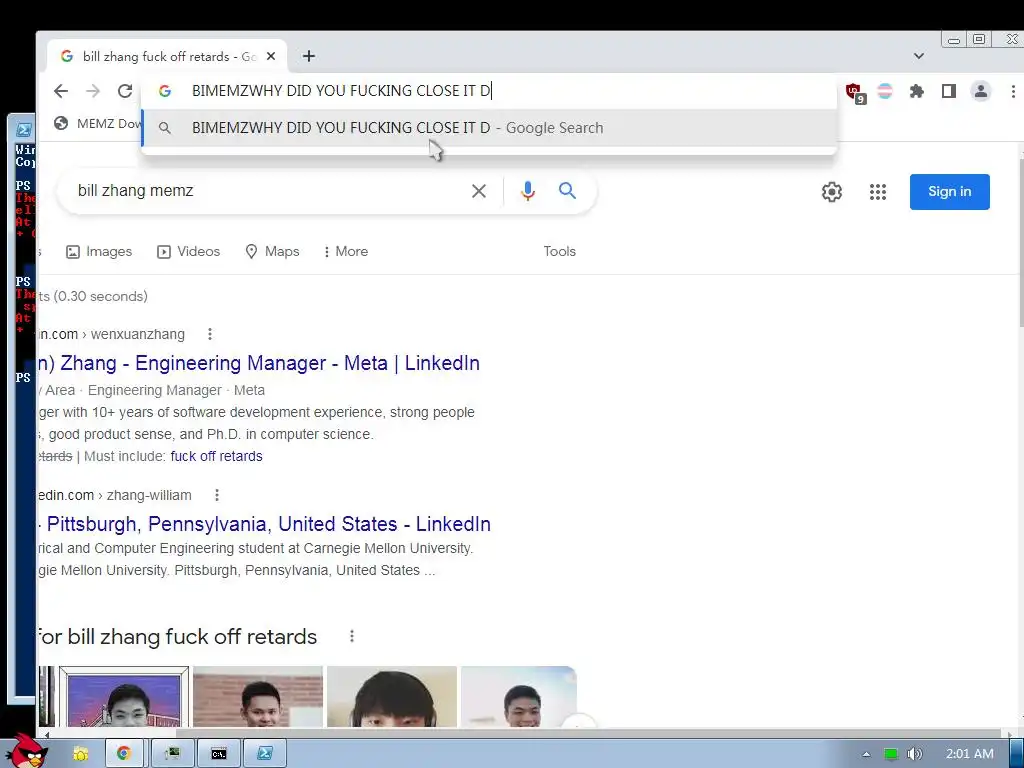Open the PowerShell taskbar button
This screenshot has width=1024, height=768.
click(x=264, y=754)
